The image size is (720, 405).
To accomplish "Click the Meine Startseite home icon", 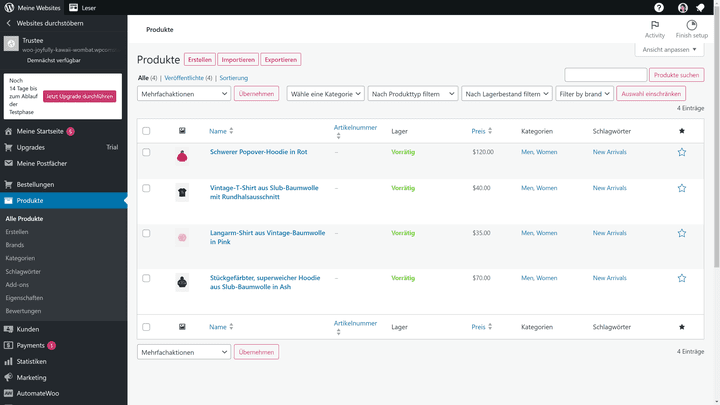I will [x=8, y=131].
